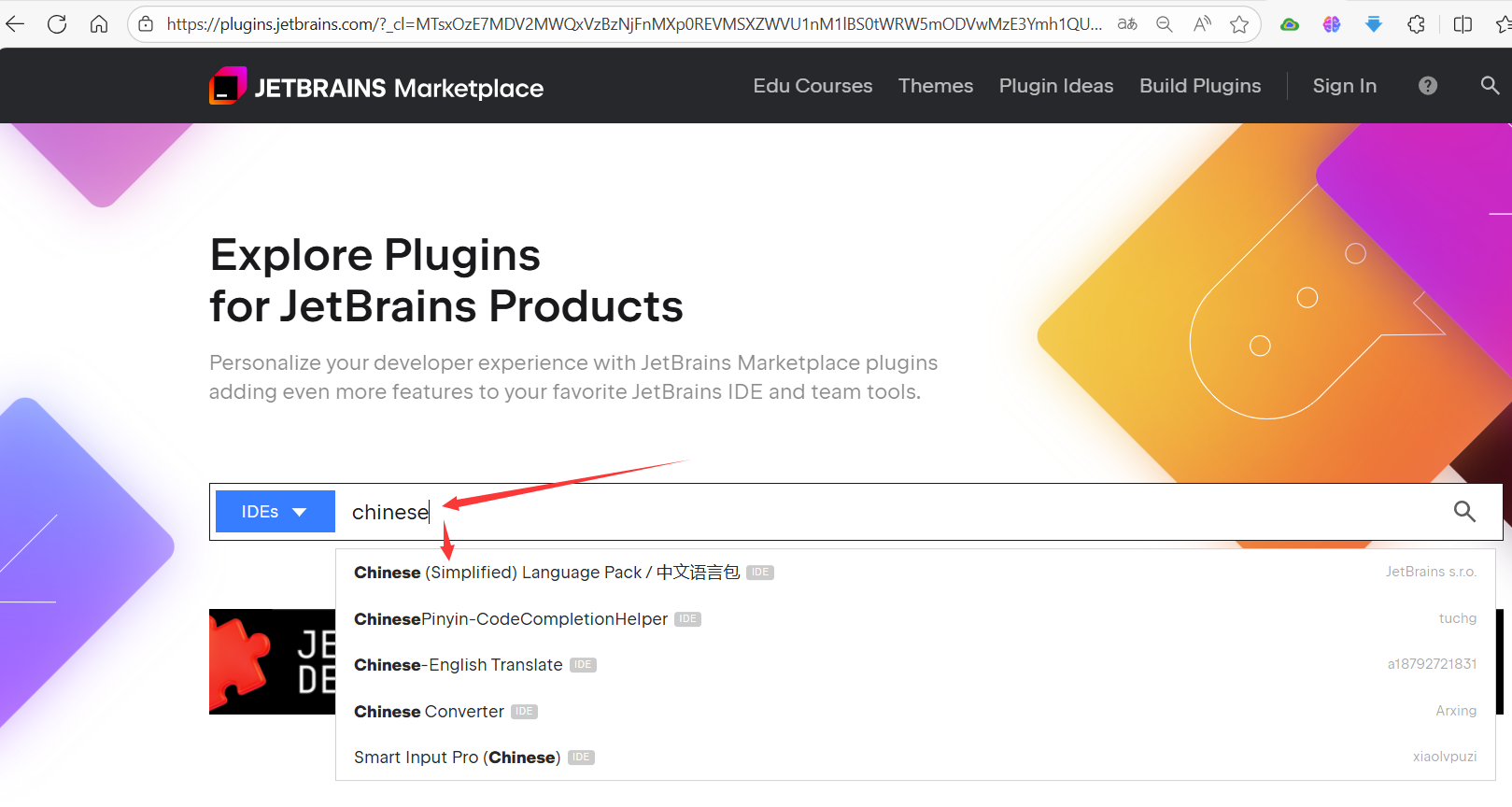
Task: Click the author name a18792721831
Action: [x=1432, y=664]
